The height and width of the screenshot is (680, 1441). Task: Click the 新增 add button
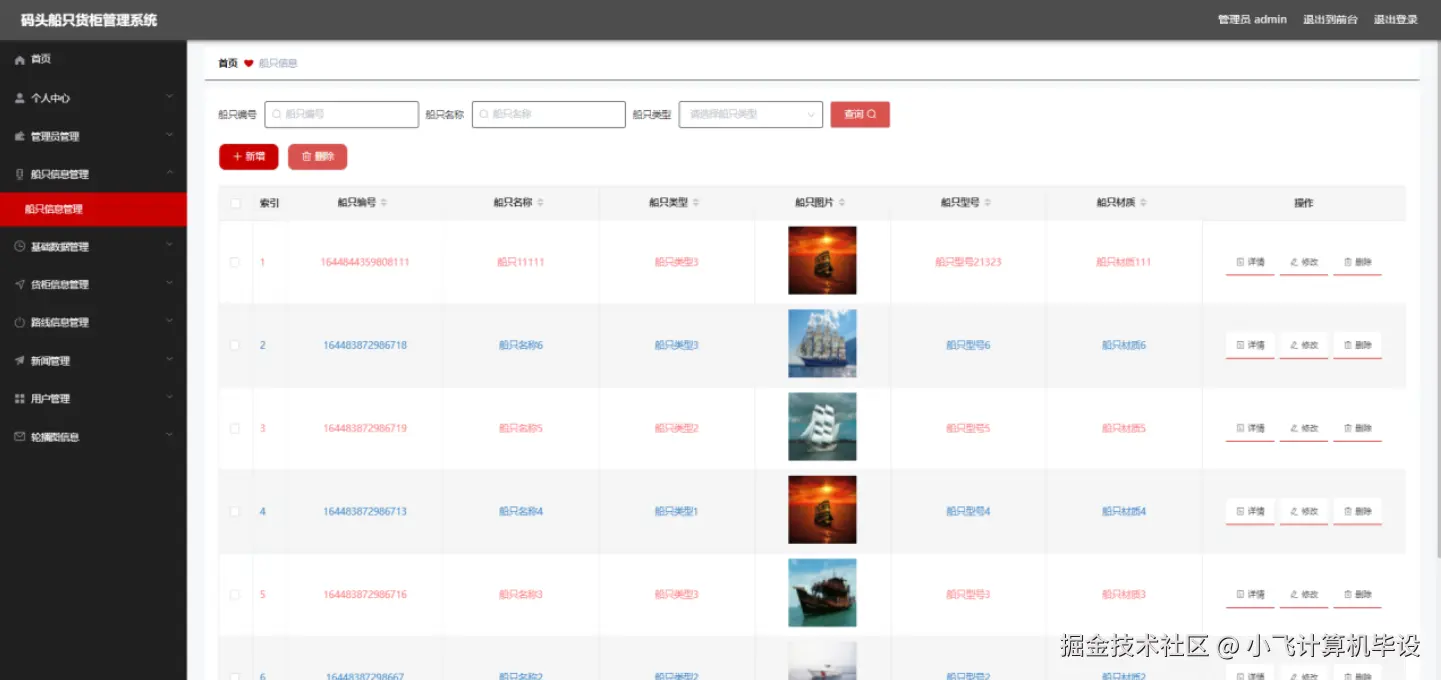click(x=249, y=157)
